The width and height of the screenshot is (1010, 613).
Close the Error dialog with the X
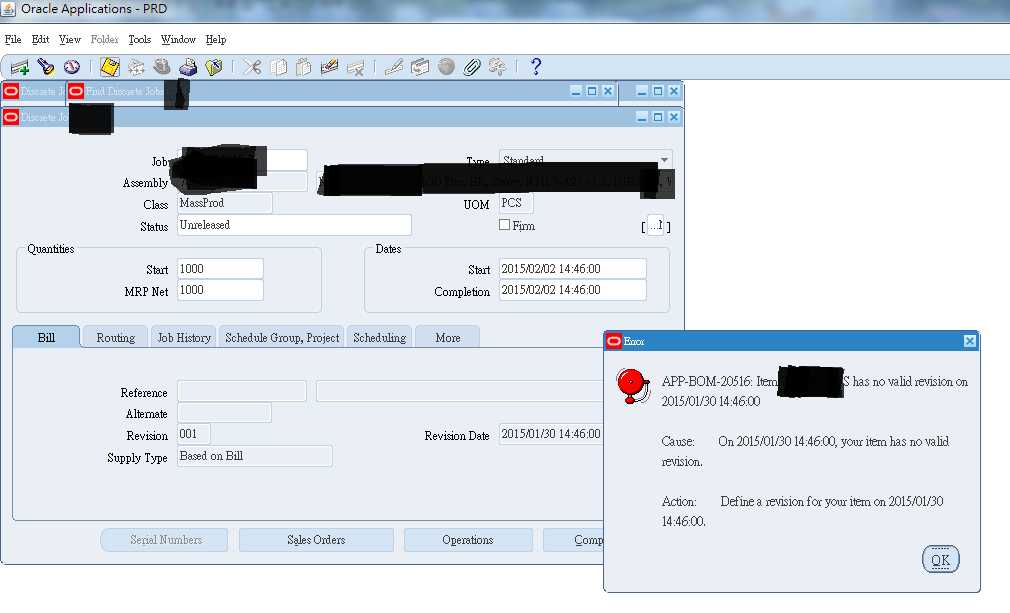pos(969,341)
